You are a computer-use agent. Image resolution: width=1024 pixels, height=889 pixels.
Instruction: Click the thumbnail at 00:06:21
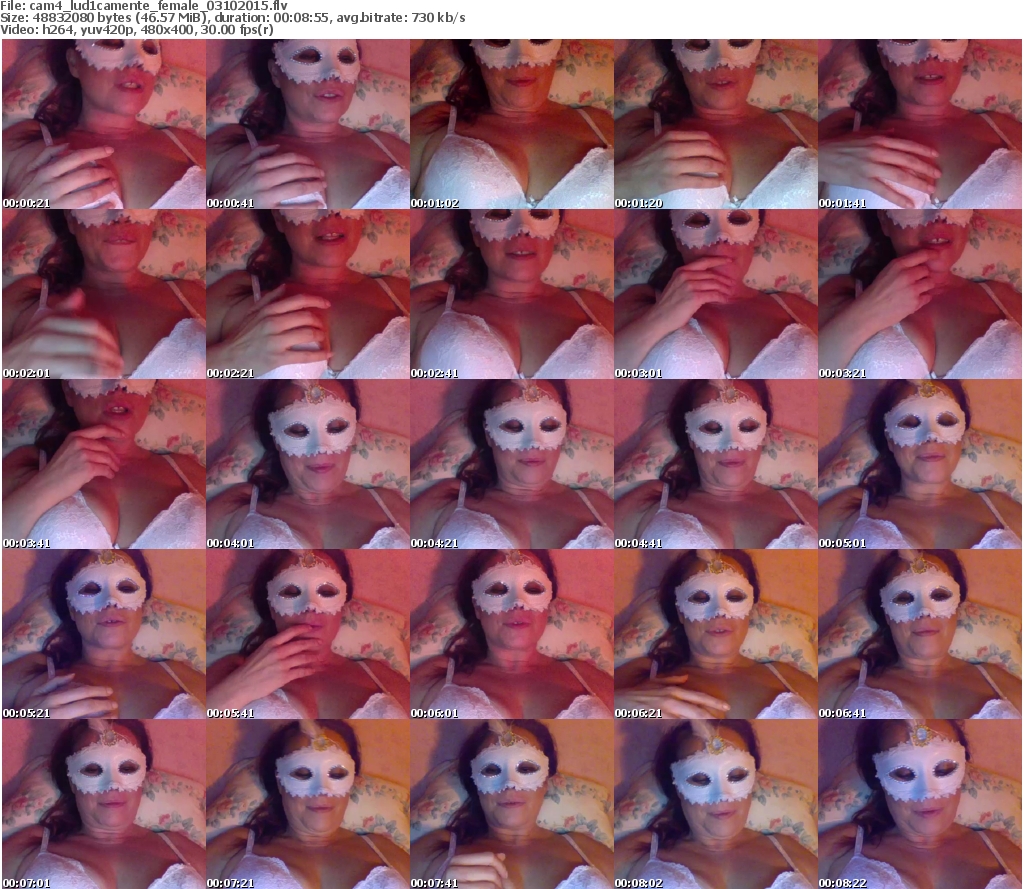pos(716,634)
